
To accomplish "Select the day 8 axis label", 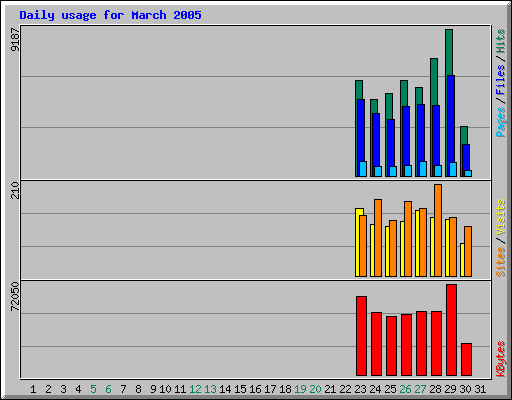I will (x=138, y=389).
